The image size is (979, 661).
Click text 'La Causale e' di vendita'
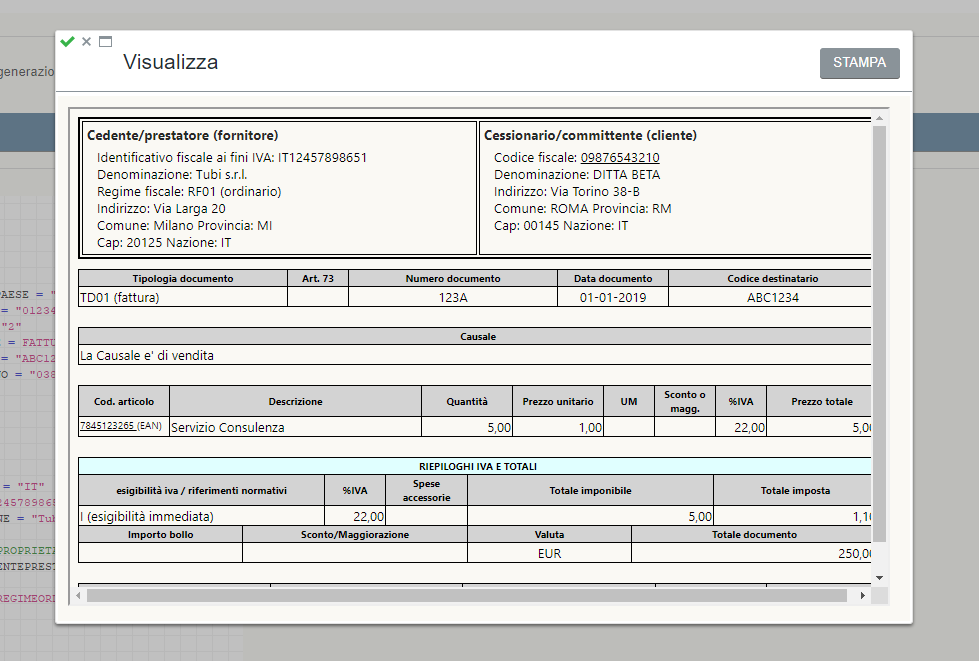click(x=147, y=356)
